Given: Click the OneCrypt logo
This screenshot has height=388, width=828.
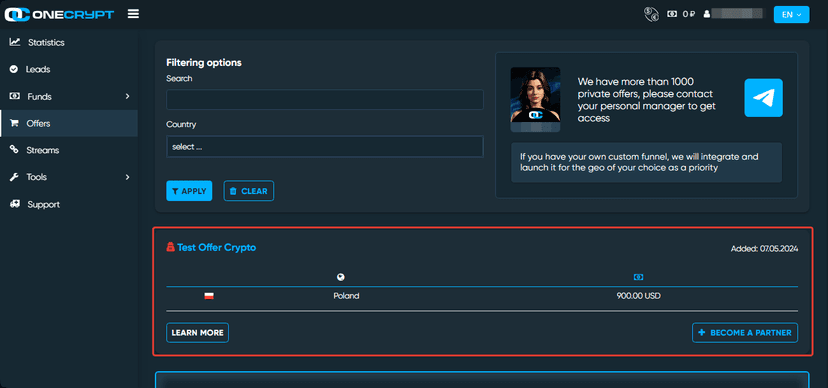Looking at the screenshot, I should 59,14.
